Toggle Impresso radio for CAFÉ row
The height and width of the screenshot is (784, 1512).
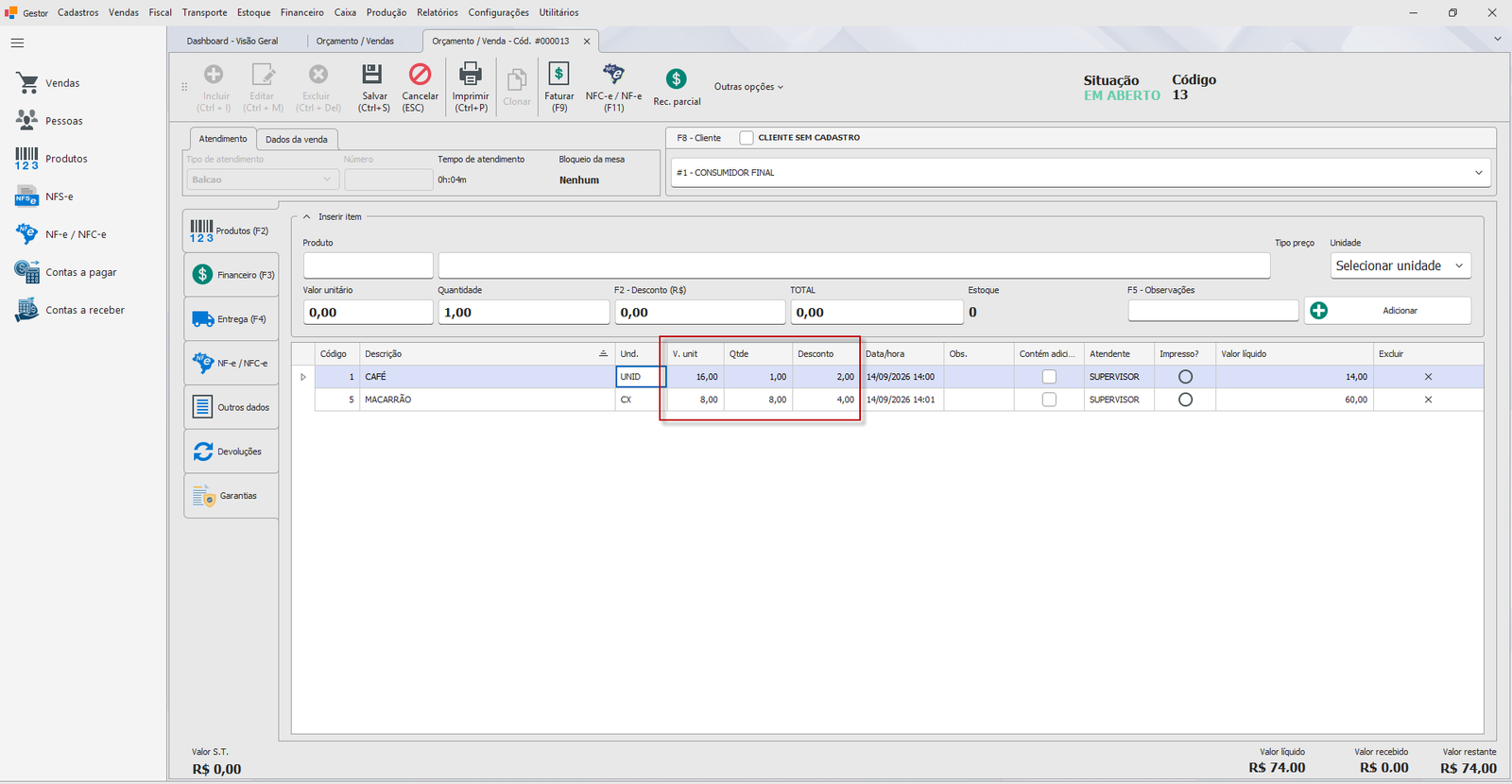coord(1185,377)
